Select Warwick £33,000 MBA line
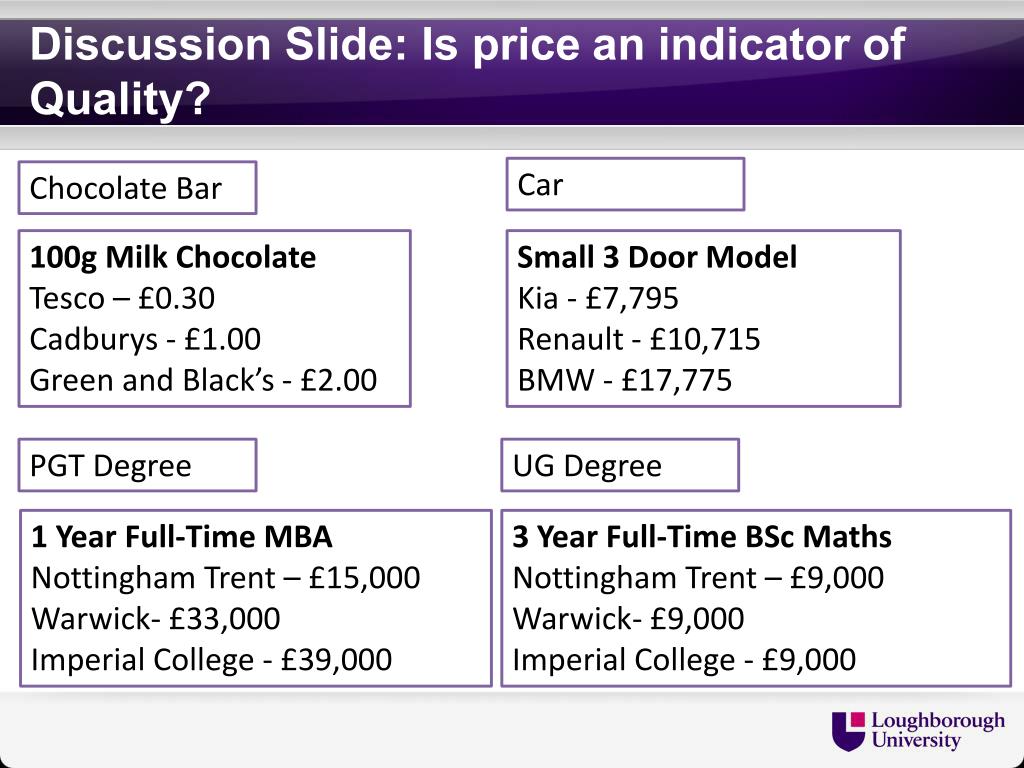The image size is (1024, 768). point(155,618)
